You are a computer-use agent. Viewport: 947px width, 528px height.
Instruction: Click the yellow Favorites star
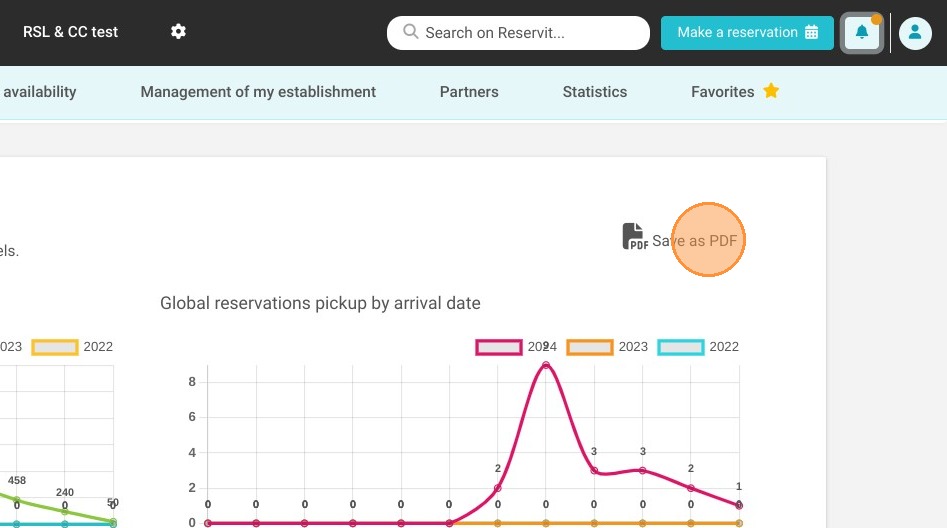pyautogui.click(x=771, y=91)
